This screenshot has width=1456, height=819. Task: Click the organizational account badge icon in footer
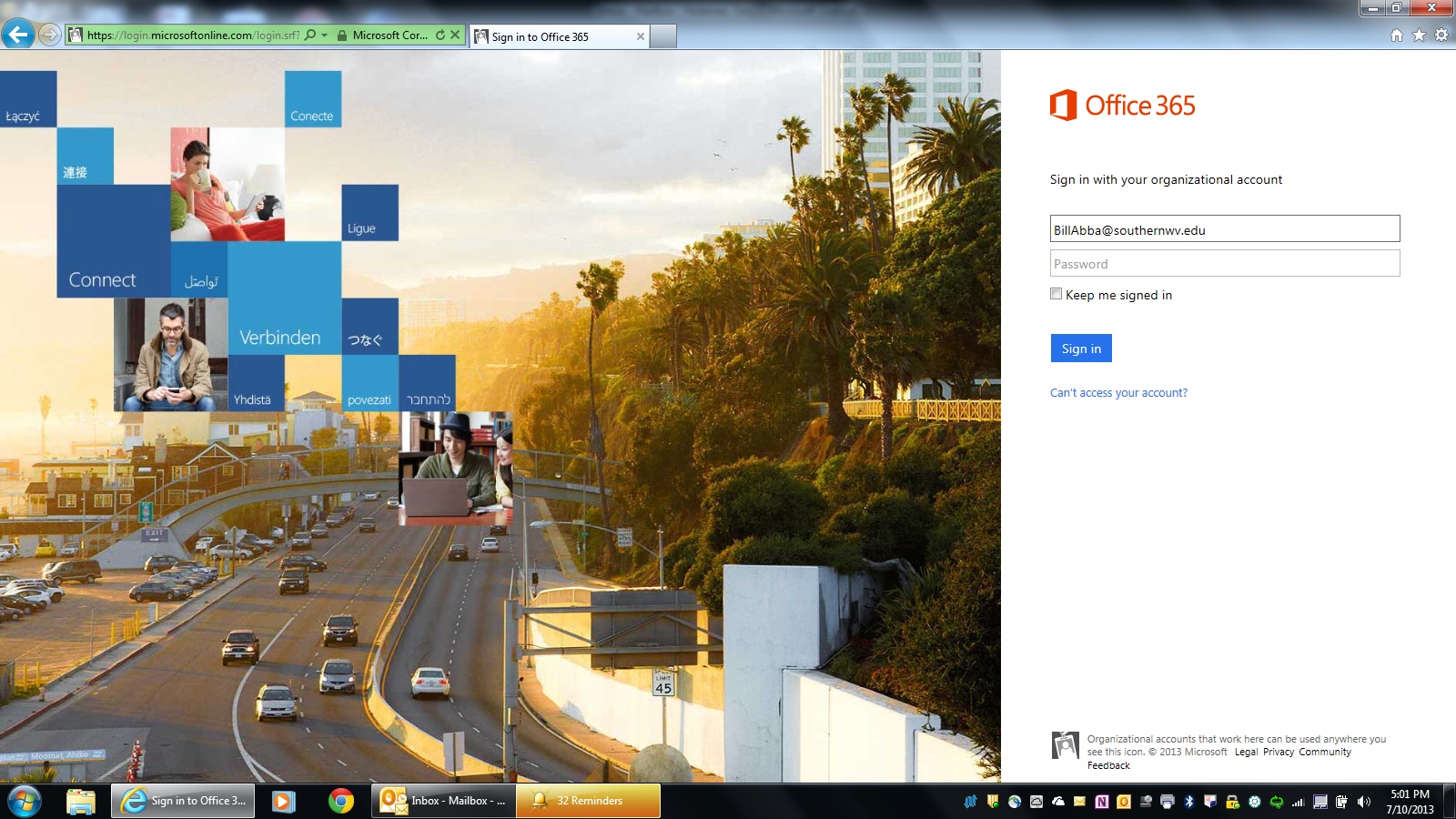pyautogui.click(x=1065, y=745)
